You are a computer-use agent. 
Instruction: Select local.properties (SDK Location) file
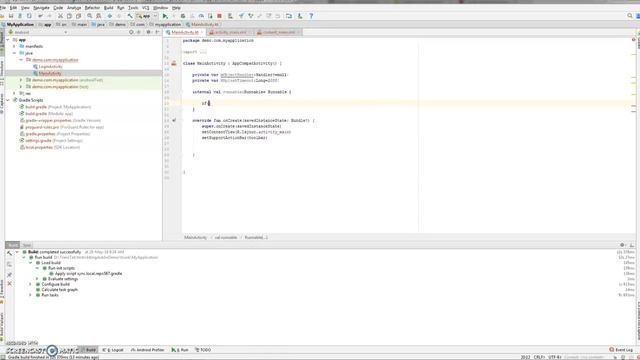pos(53,147)
